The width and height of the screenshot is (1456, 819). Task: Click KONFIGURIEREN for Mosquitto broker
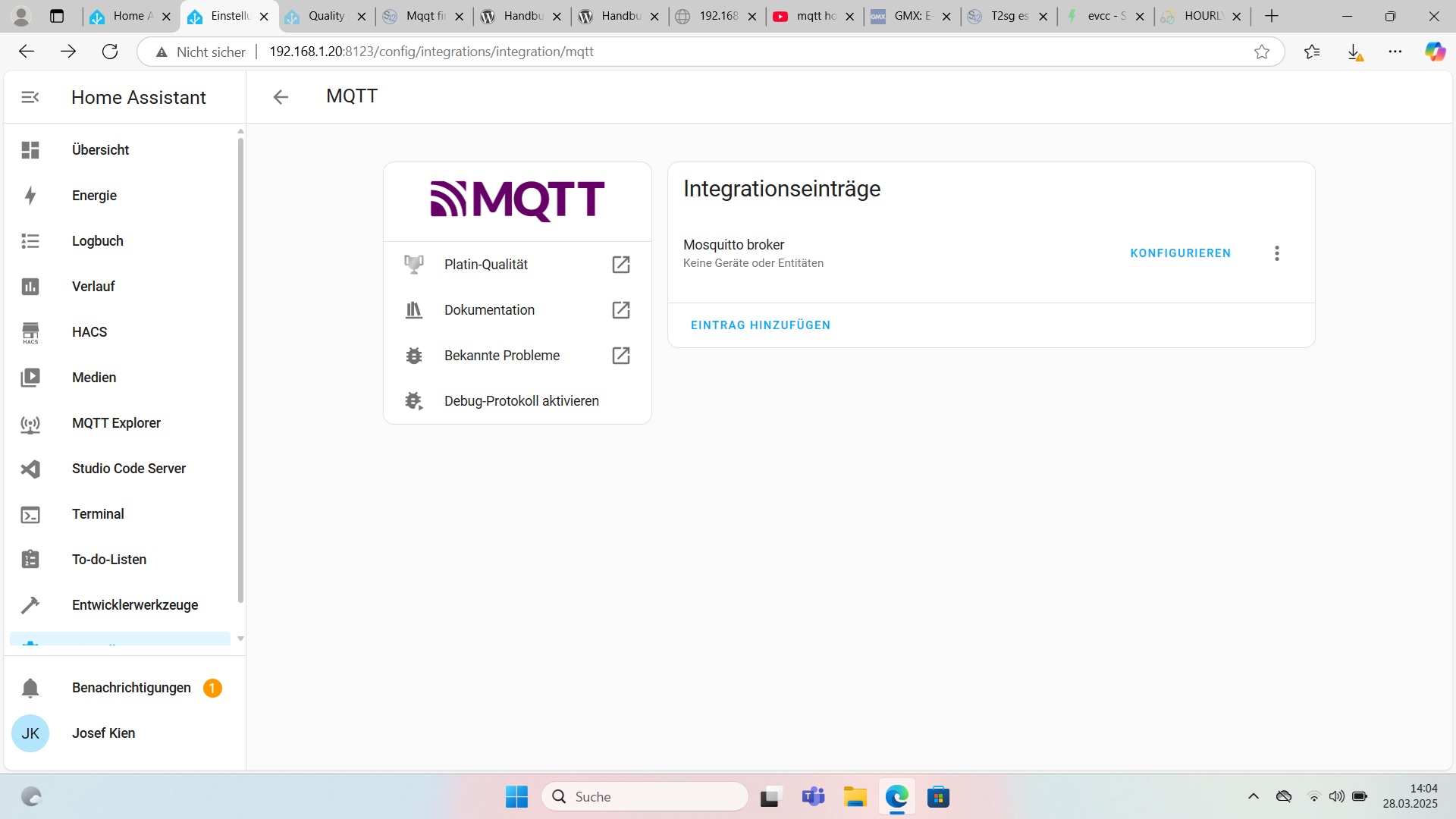click(x=1181, y=253)
